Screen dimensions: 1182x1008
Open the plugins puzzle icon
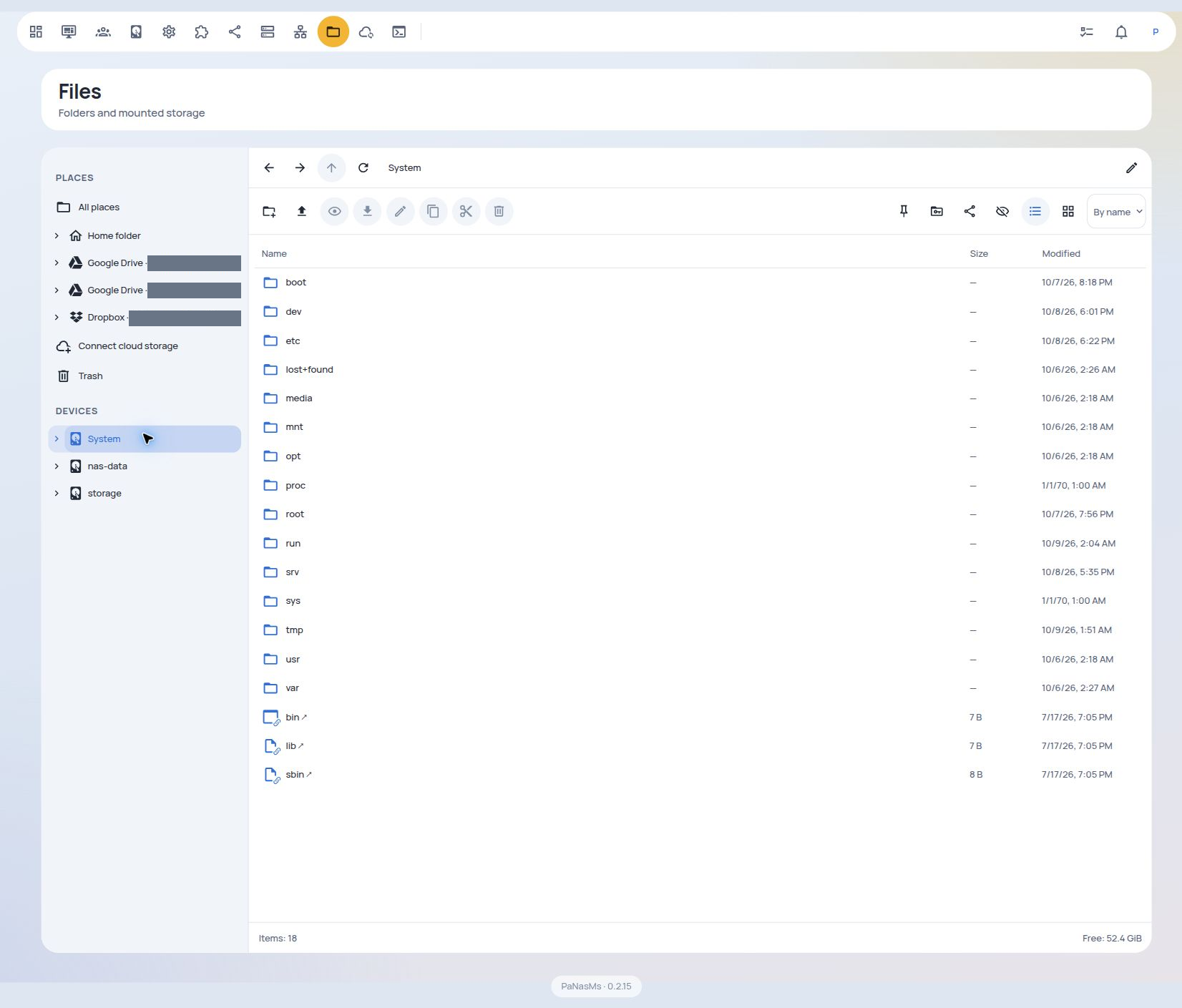click(x=202, y=31)
